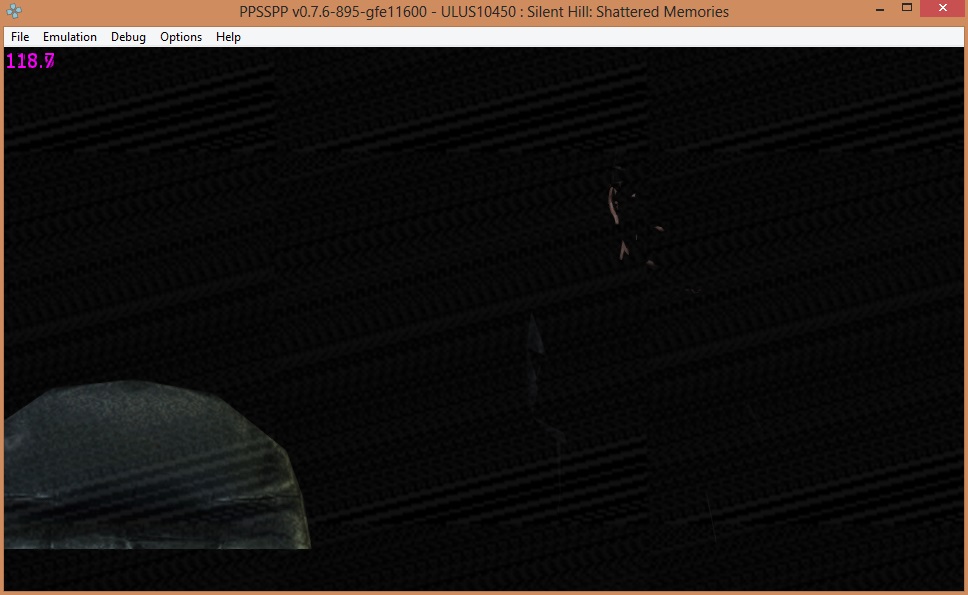This screenshot has height=595, width=968.
Task: Open the Emulation menu
Action: (x=70, y=37)
